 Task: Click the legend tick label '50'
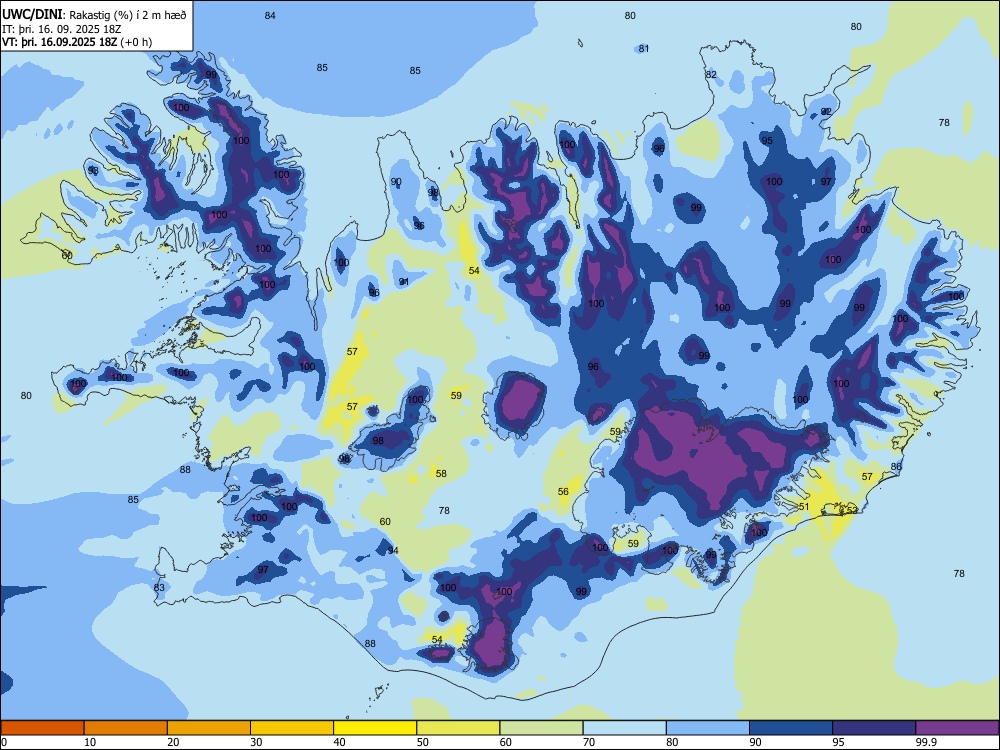423,742
